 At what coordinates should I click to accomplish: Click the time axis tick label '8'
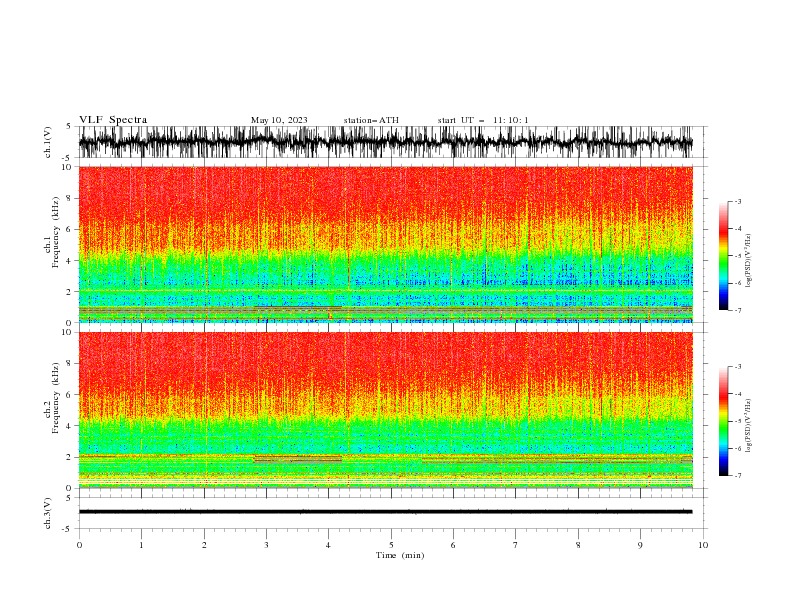pos(578,545)
